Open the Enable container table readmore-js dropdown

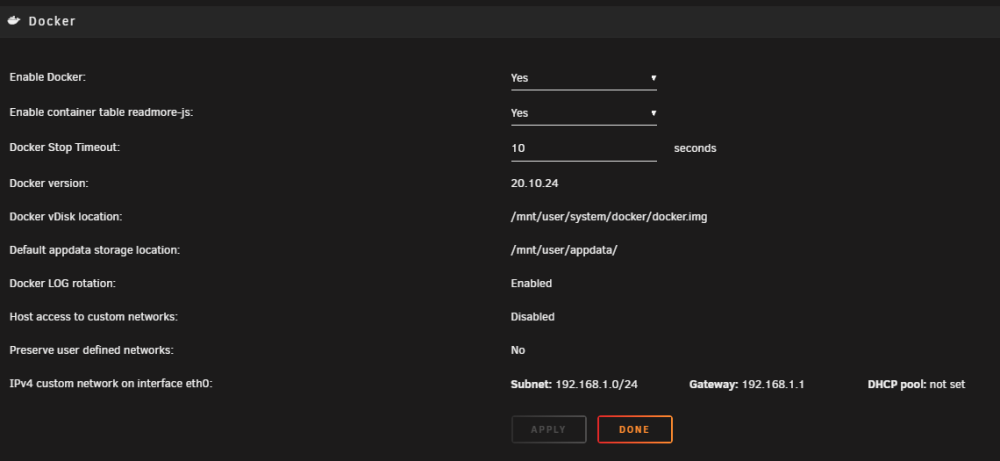click(x=584, y=113)
